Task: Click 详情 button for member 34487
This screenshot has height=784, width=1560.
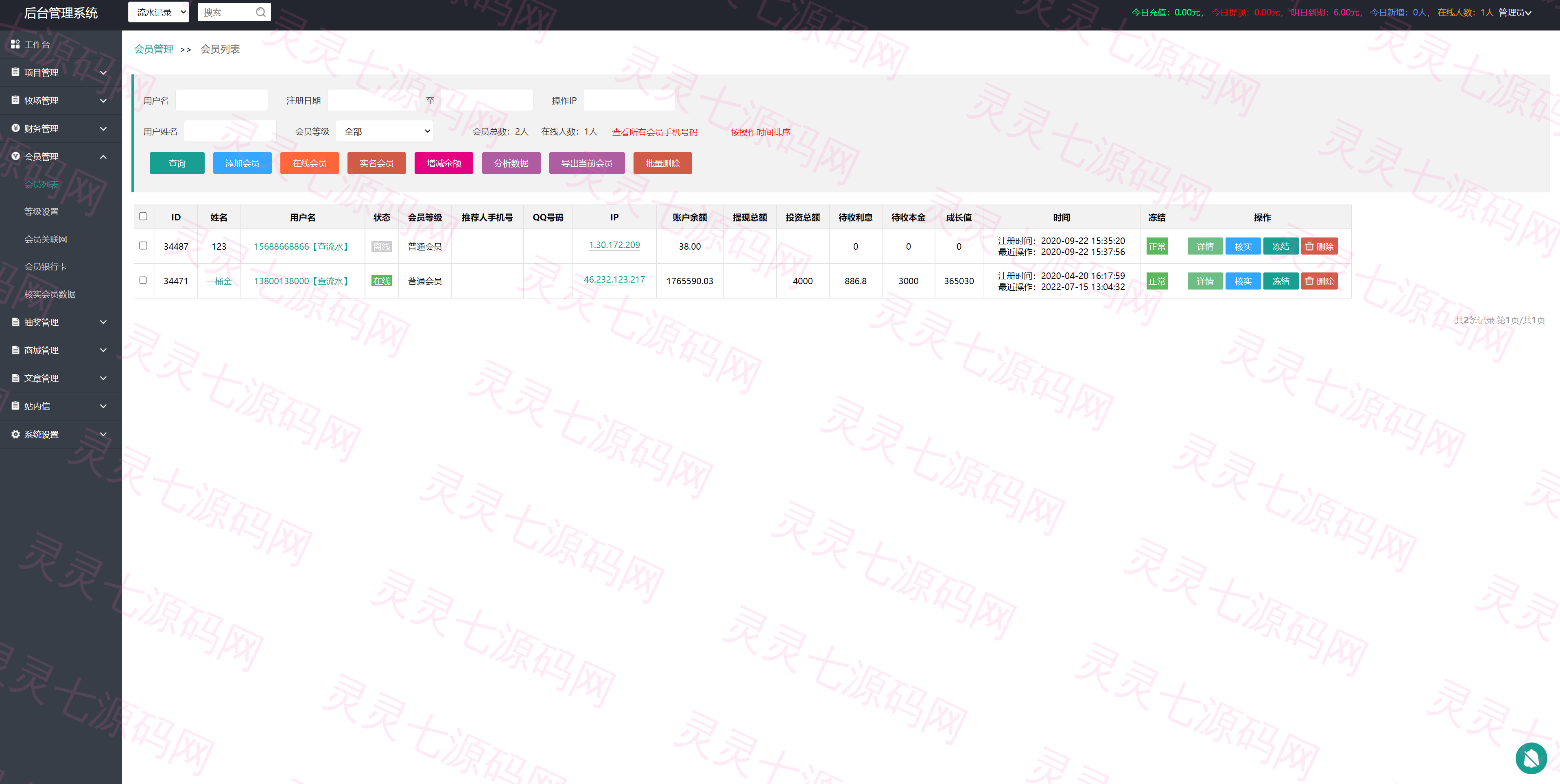Action: 1205,246
